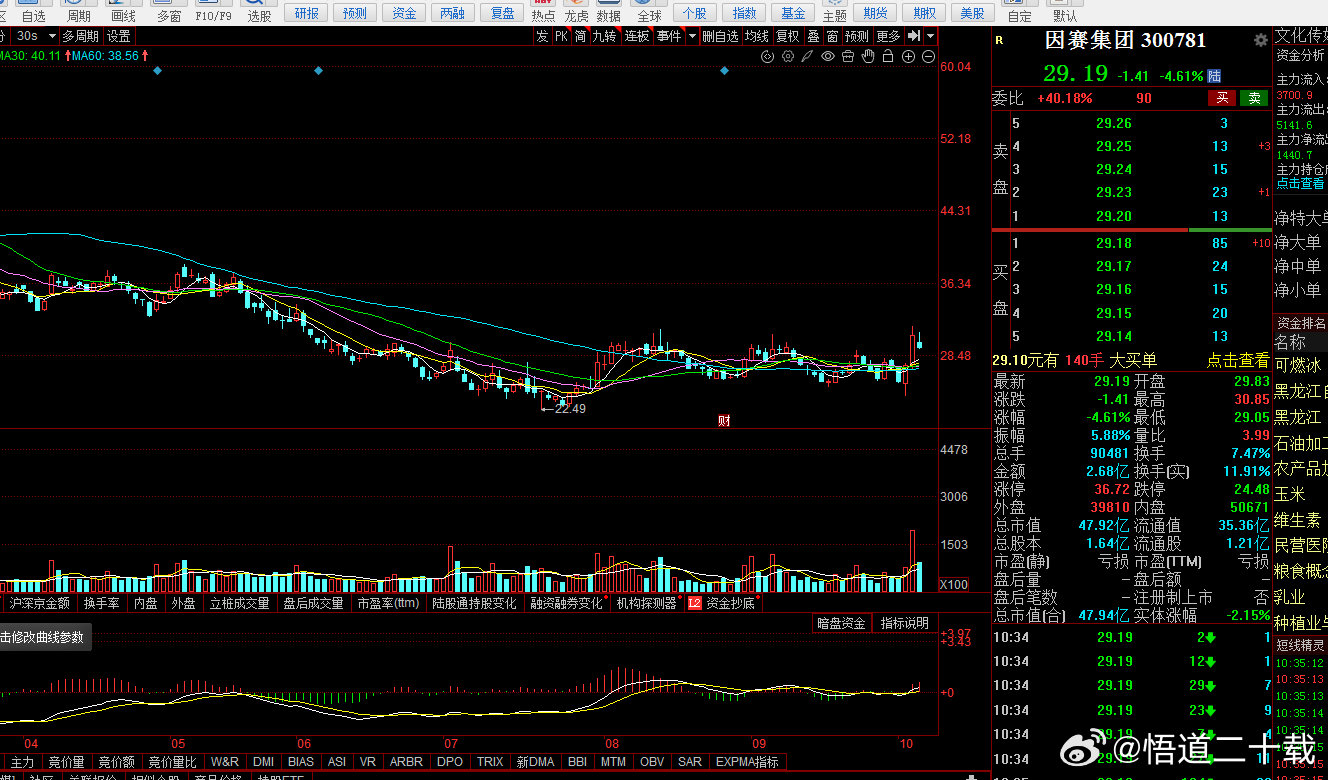This screenshot has height=780, width=1328.
Task: Toggle the eye visibility icon on chart
Action: 827,57
